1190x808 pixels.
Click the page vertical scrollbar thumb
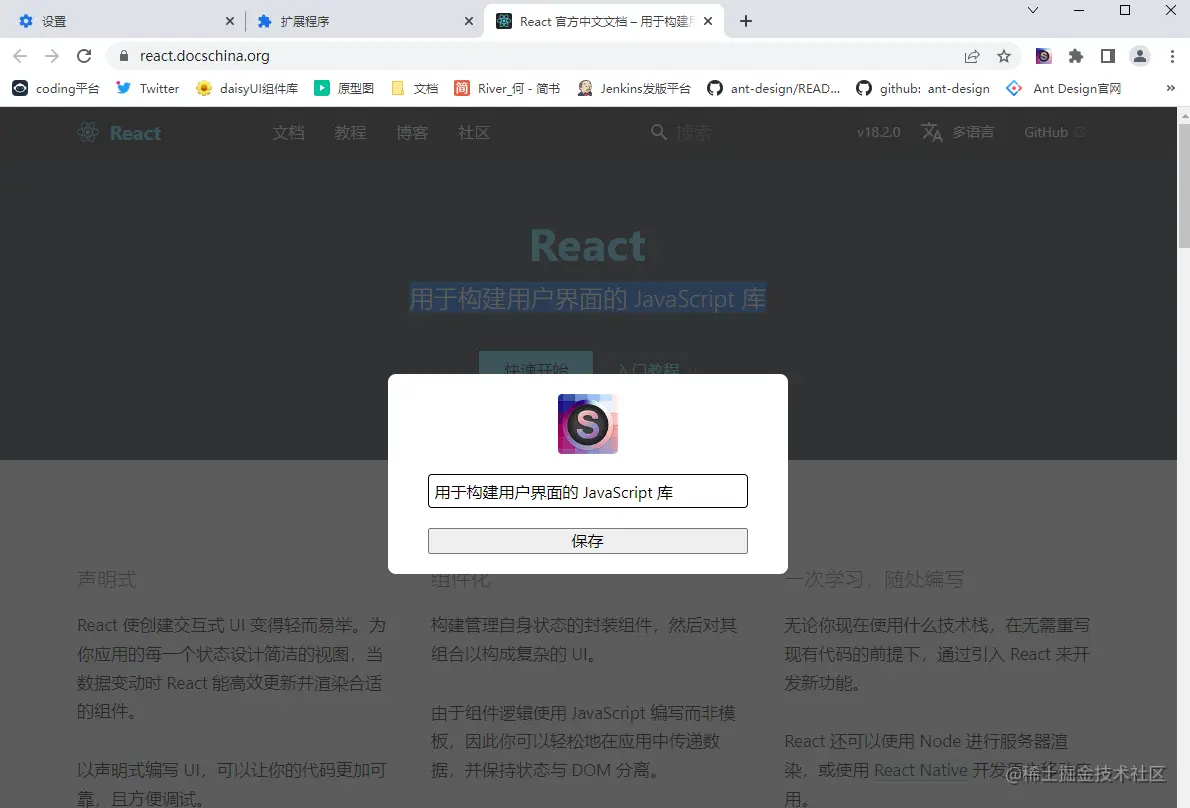click(x=1183, y=185)
